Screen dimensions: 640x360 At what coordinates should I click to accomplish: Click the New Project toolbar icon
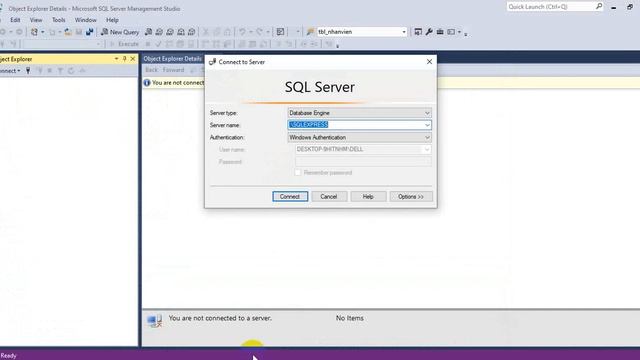(34, 32)
